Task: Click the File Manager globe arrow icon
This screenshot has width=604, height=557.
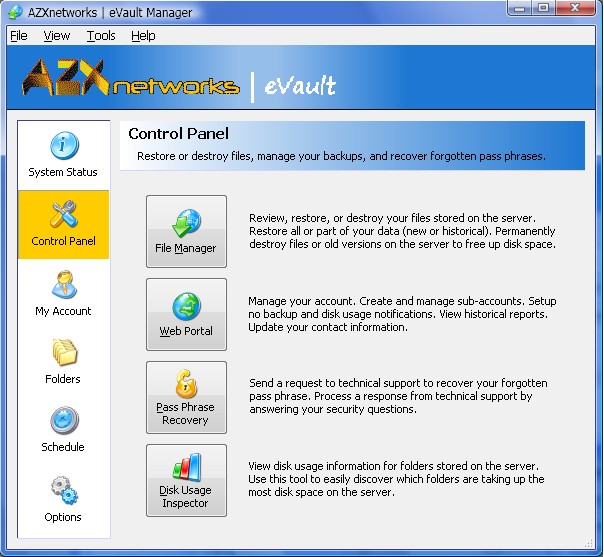Action: [x=186, y=223]
